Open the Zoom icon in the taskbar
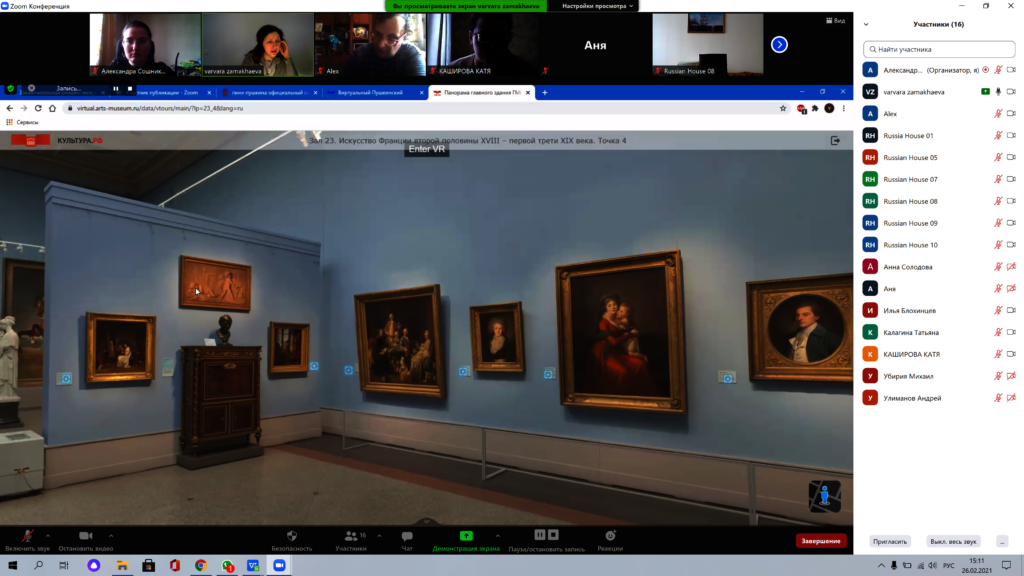 click(x=280, y=566)
